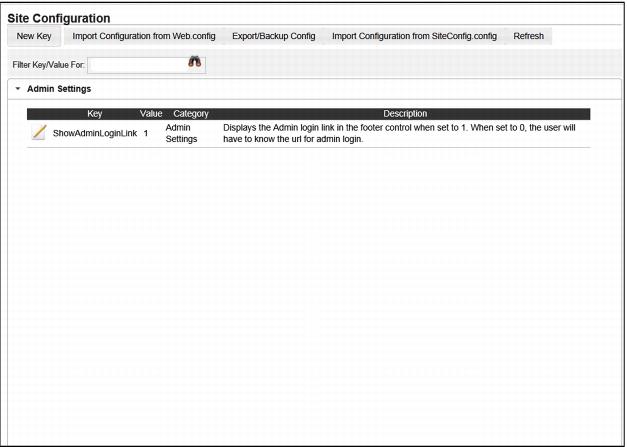Click the description text about Admin login link

pos(399,133)
